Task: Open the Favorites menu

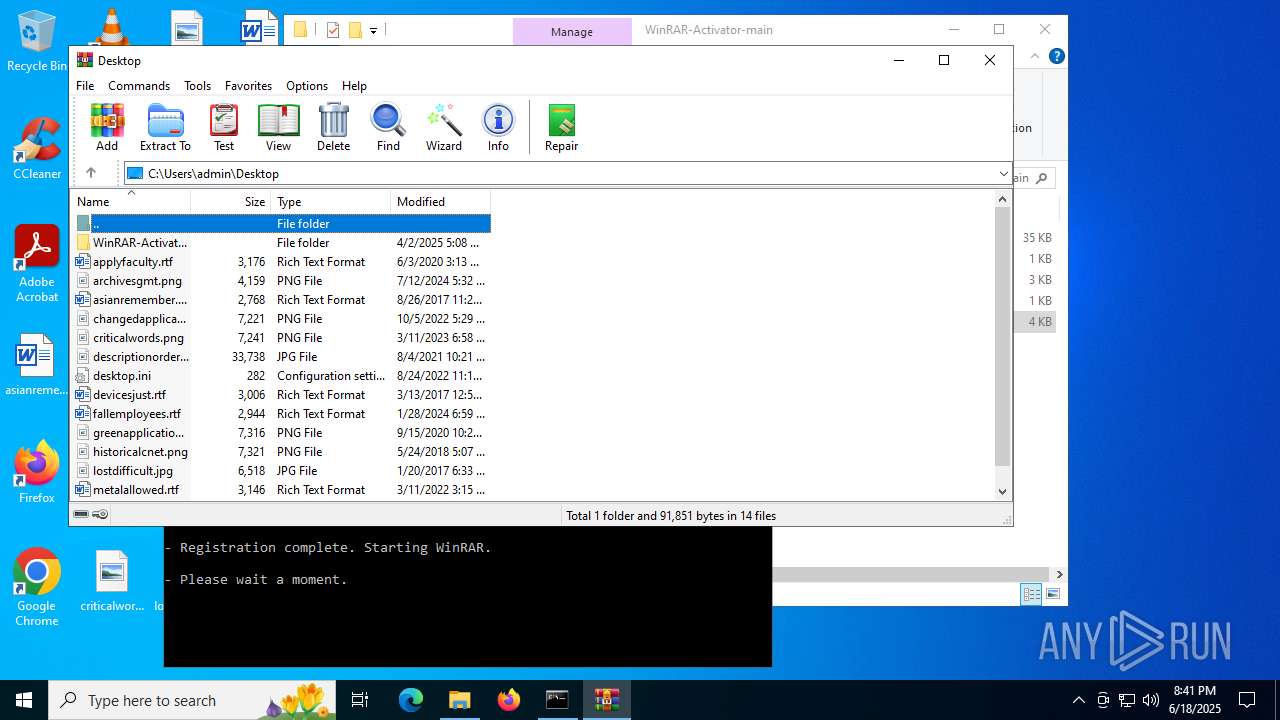Action: tap(248, 86)
